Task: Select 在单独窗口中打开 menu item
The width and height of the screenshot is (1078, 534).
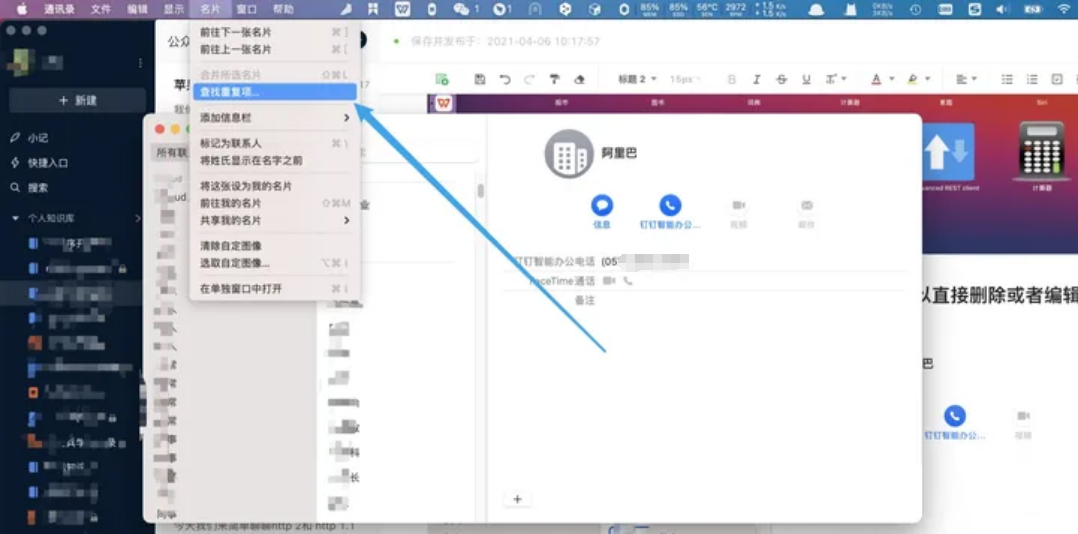Action: tap(274, 289)
